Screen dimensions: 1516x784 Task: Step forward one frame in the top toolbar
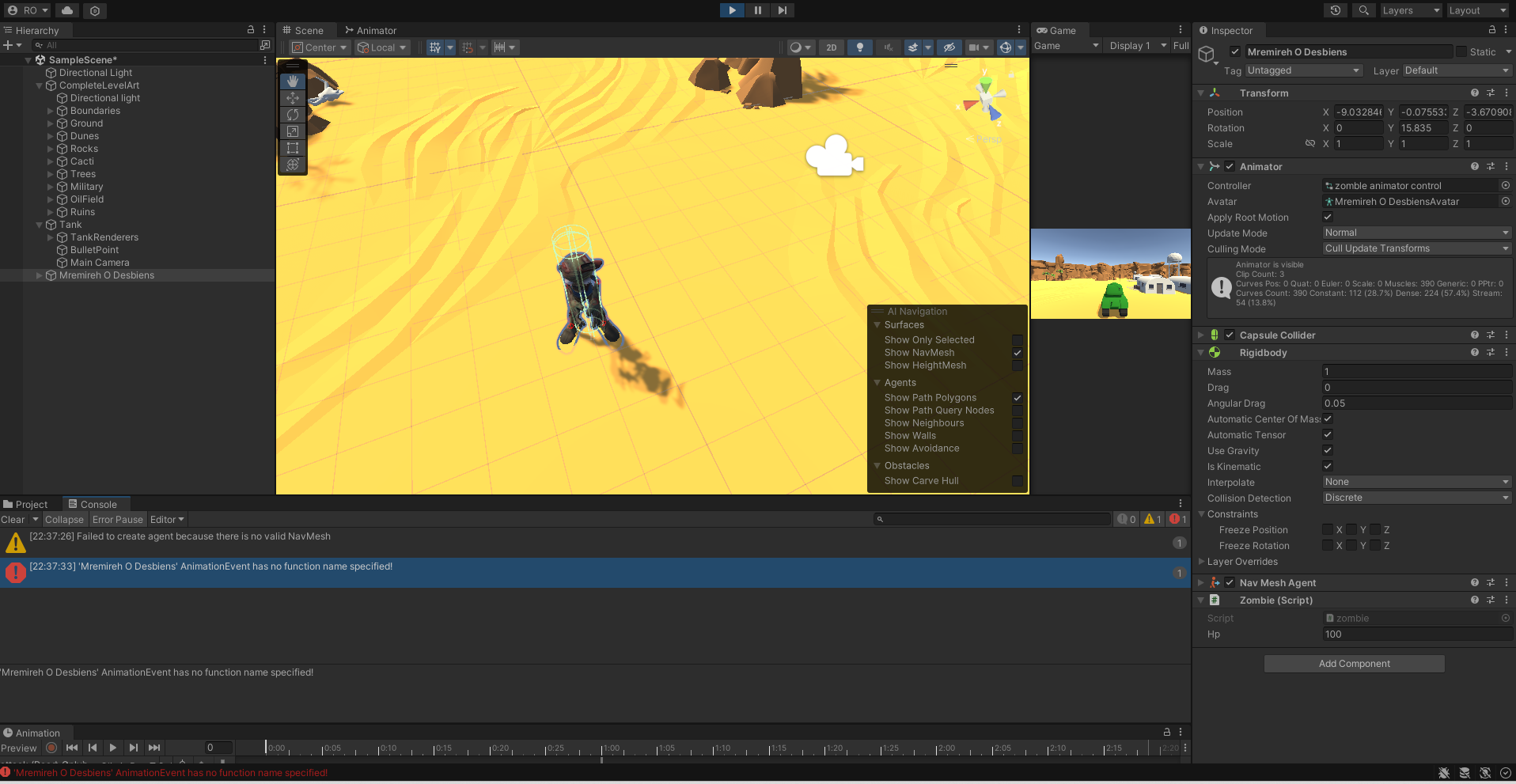pyautogui.click(x=783, y=10)
